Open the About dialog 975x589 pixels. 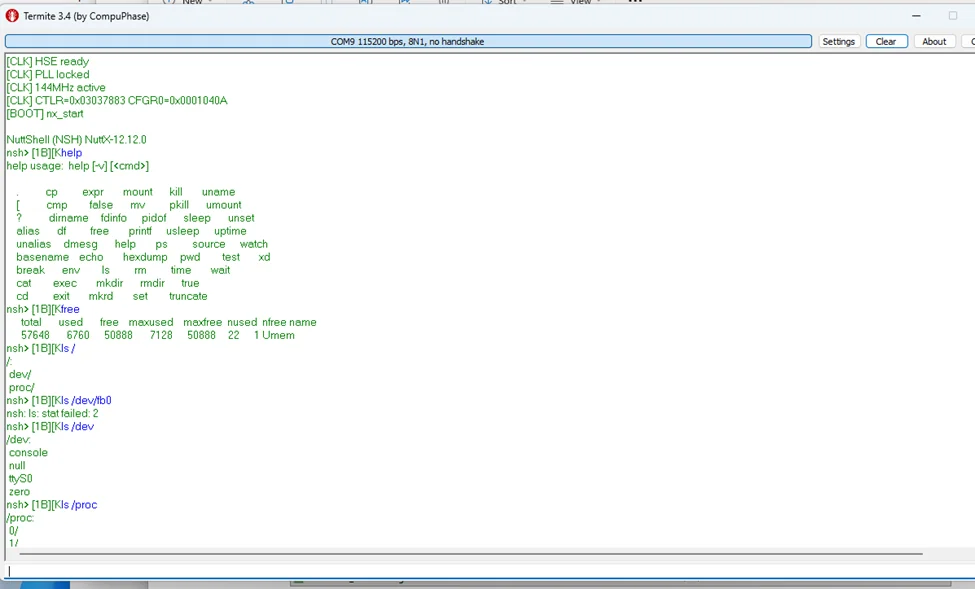(934, 42)
